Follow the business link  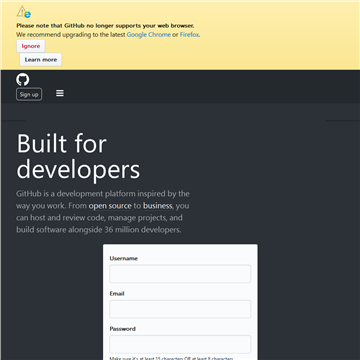tap(158, 206)
